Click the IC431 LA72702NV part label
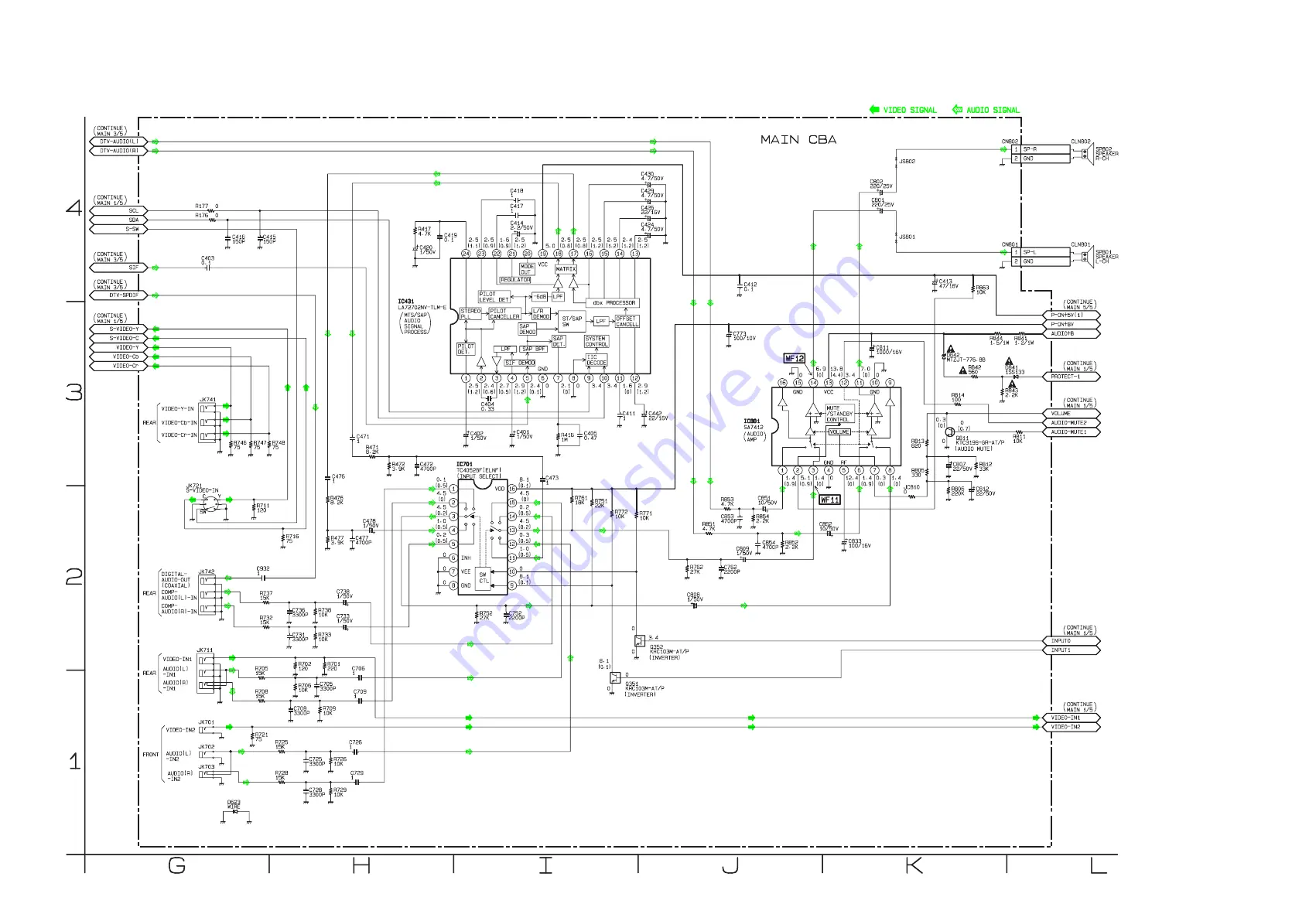Screen dimensions: 1316x921 click(x=422, y=305)
